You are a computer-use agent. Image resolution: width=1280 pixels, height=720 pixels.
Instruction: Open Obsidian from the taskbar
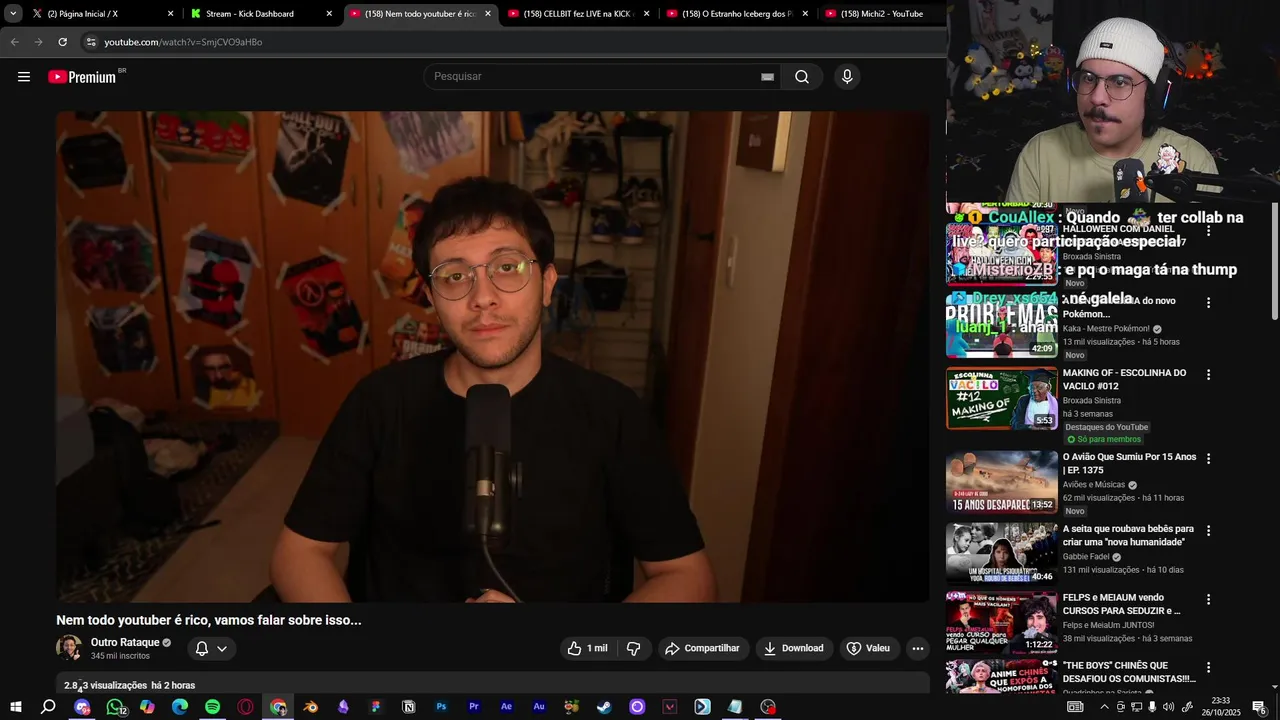click(x=344, y=707)
